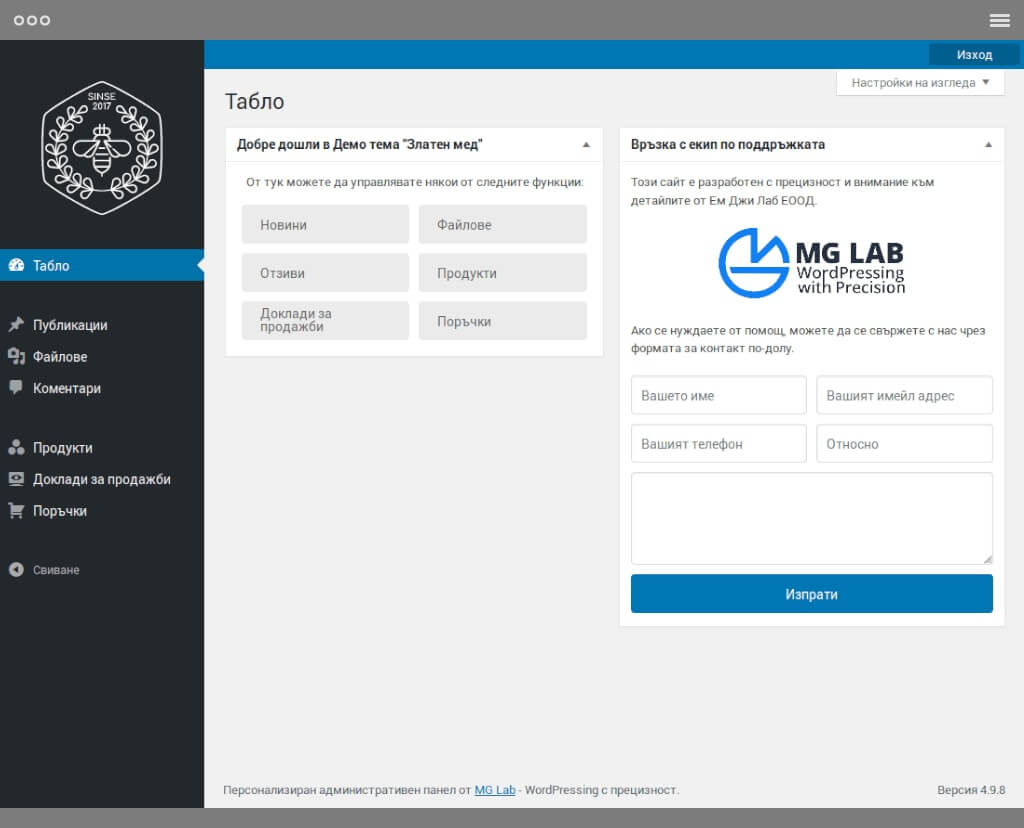
Task: Click the Доклади за продажби sidebar icon
Action: pos(16,479)
